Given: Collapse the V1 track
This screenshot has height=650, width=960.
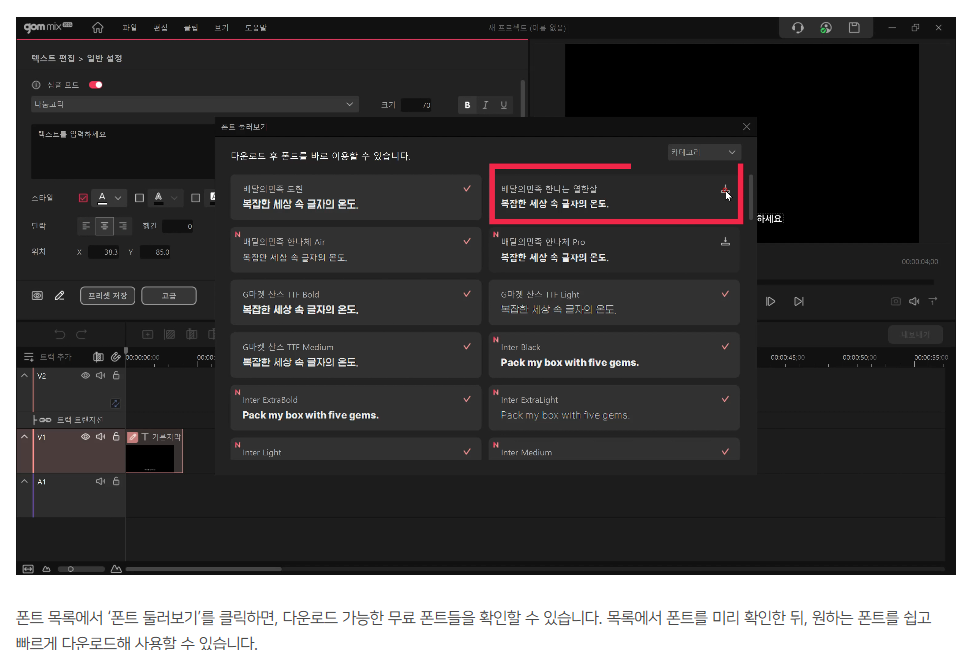Looking at the screenshot, I should click(24, 437).
